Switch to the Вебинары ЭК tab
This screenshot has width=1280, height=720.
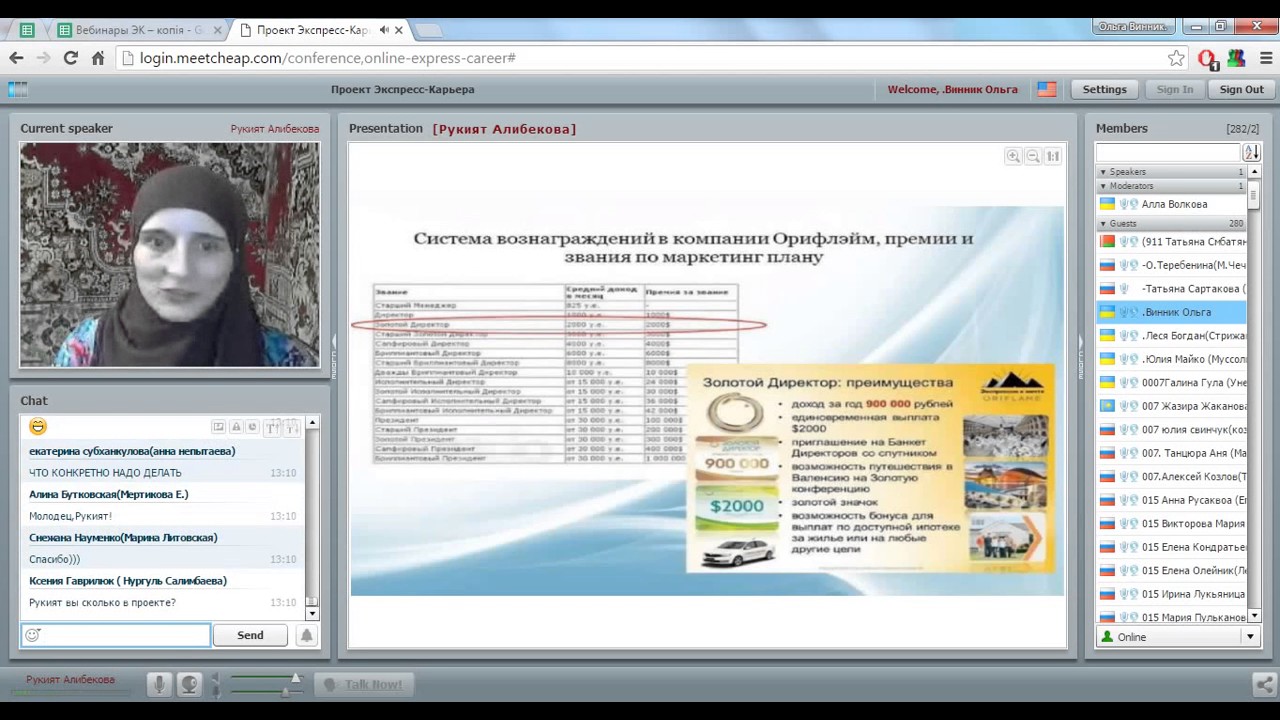[x=137, y=30]
